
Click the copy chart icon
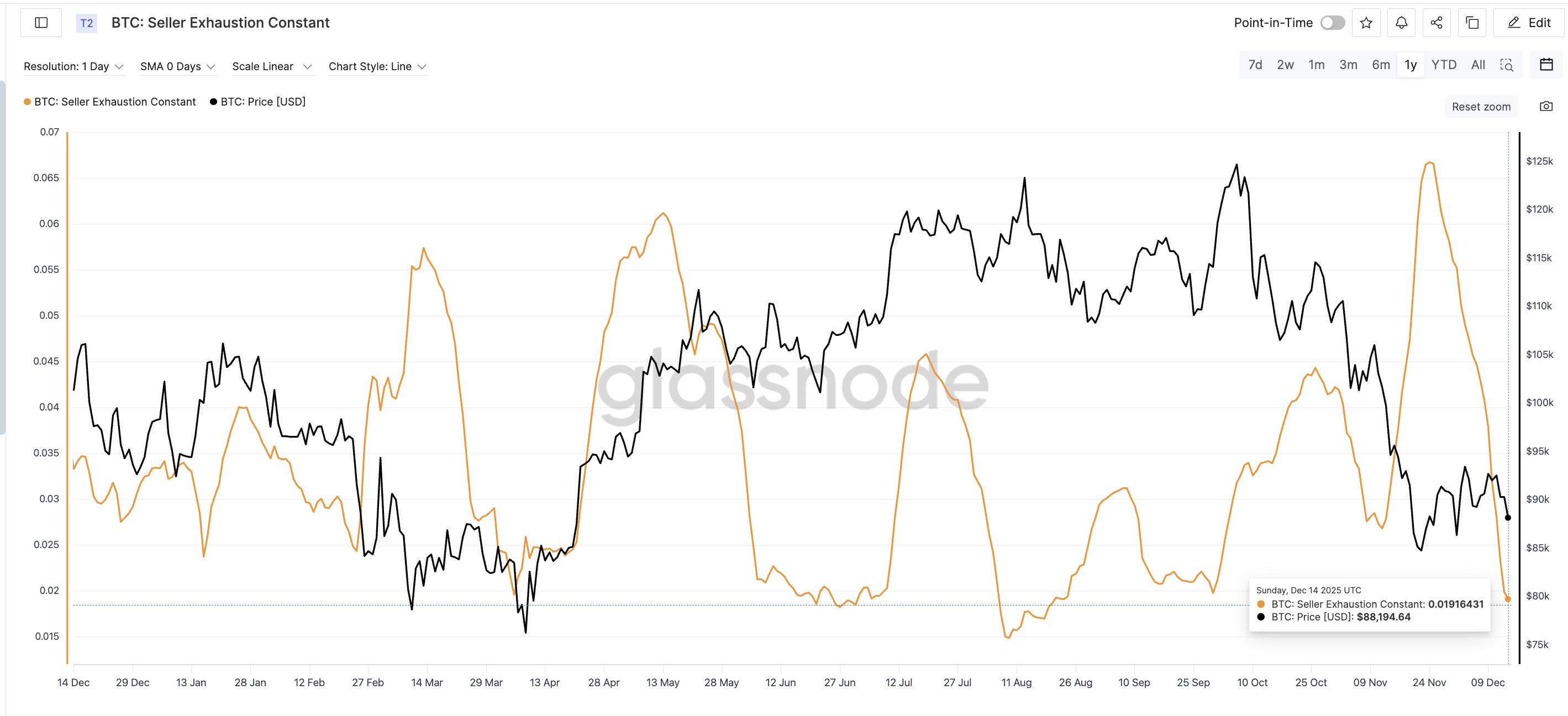[x=1472, y=23]
